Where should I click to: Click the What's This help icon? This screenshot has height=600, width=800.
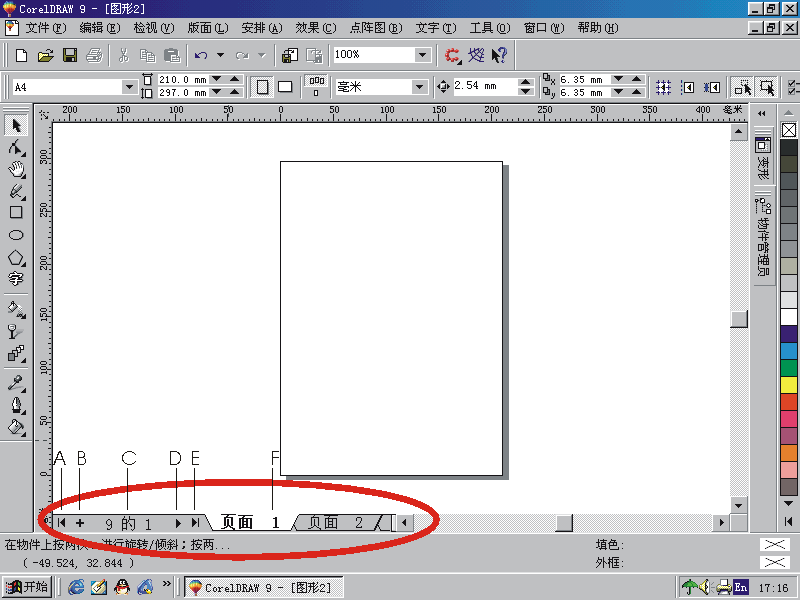499,55
